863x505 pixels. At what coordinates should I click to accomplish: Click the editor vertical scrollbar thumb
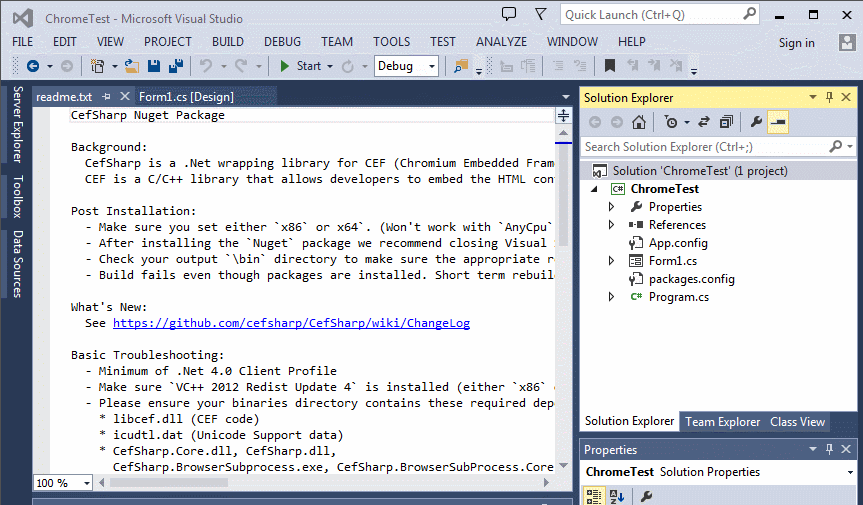(563, 195)
